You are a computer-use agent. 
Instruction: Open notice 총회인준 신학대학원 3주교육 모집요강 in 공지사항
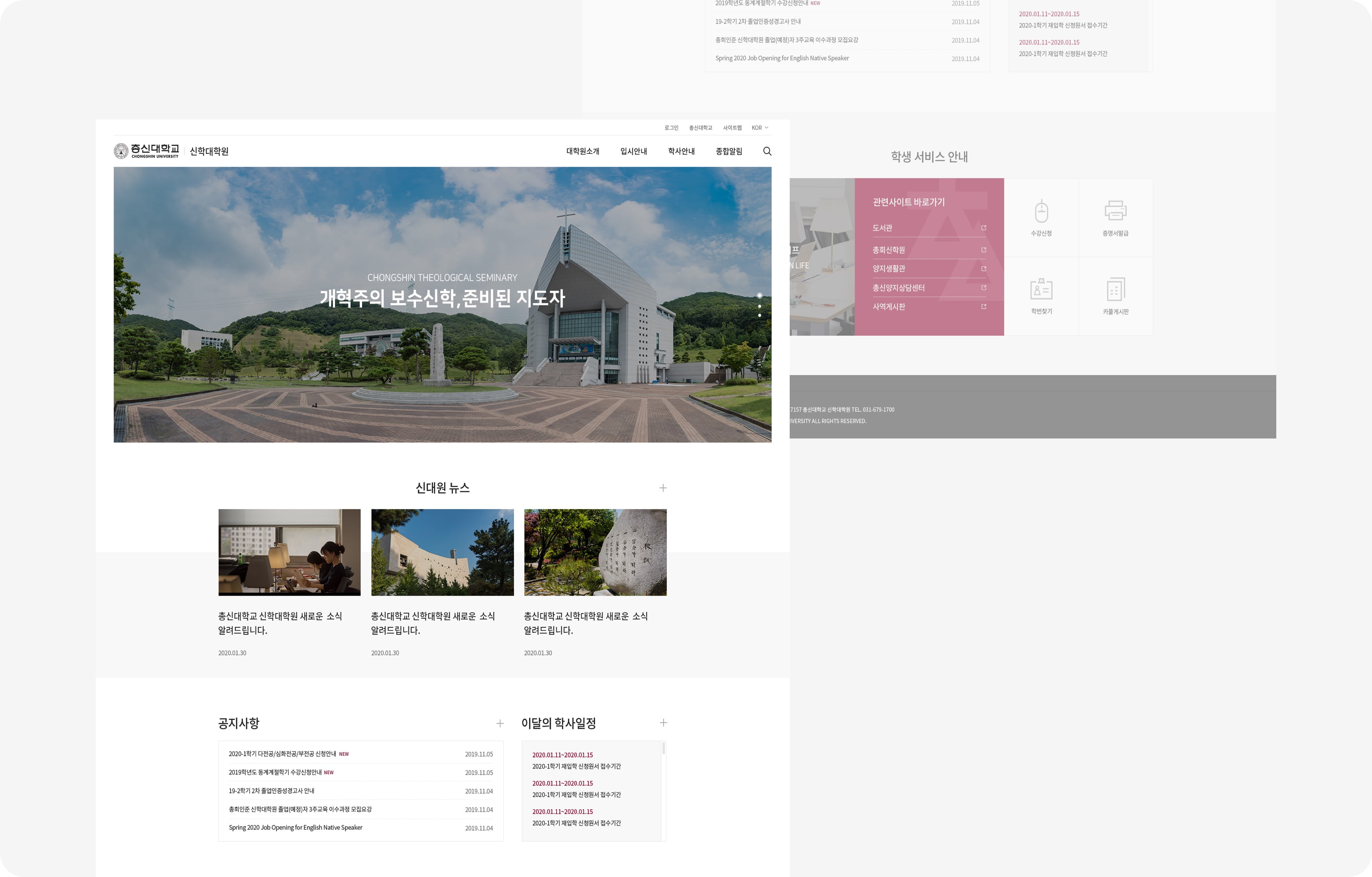[300, 809]
